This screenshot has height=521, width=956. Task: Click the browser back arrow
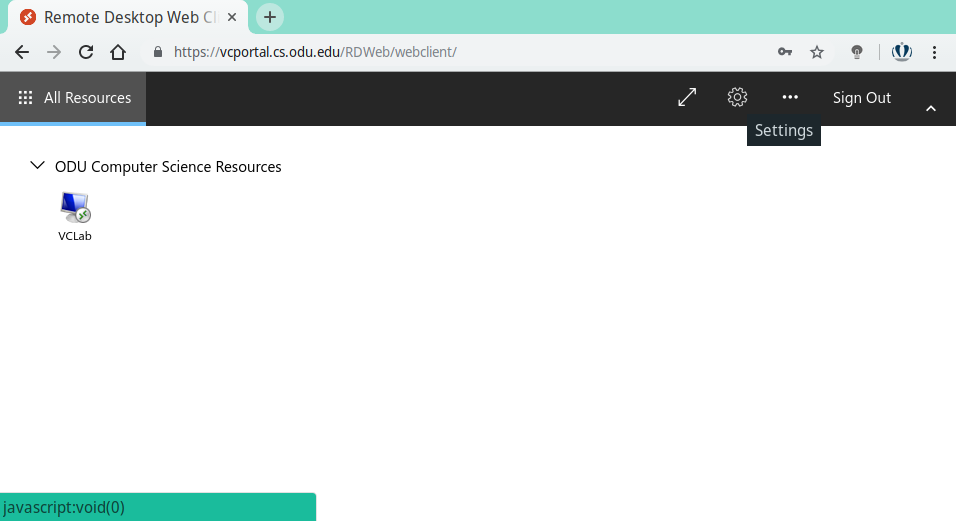coord(22,52)
